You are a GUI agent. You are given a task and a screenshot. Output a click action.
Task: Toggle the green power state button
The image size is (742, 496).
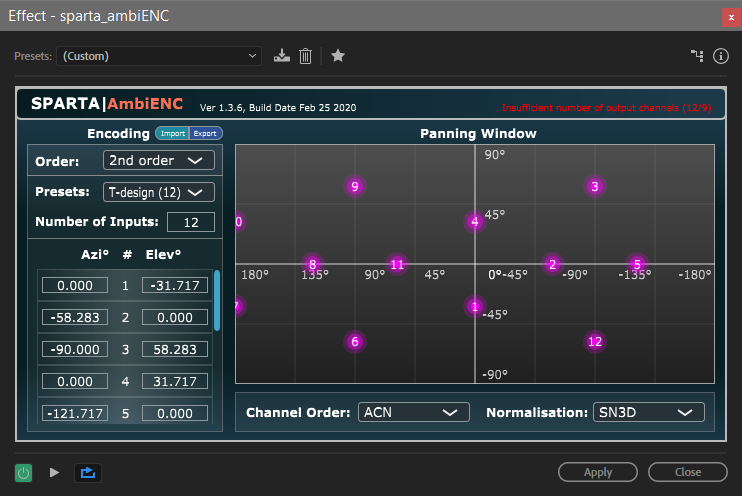(x=24, y=472)
